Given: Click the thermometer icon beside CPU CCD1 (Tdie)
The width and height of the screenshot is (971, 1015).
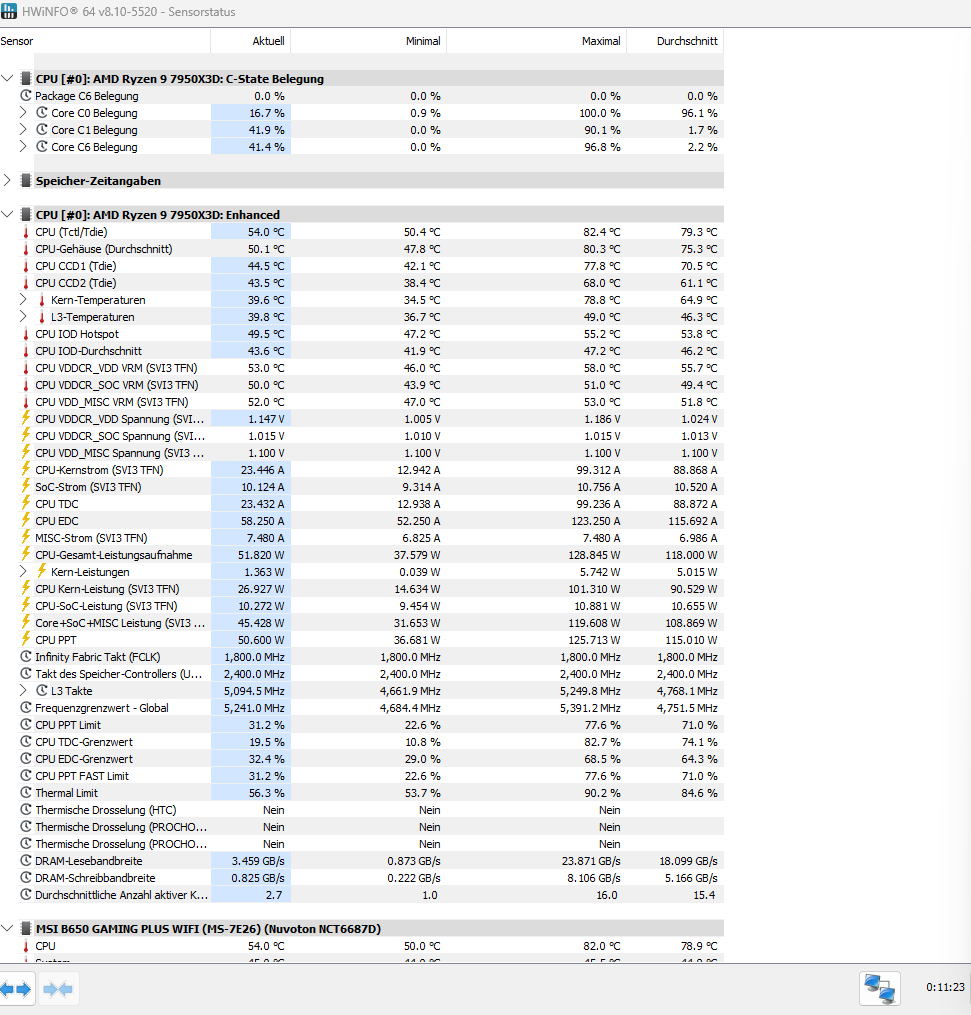Looking at the screenshot, I should point(26,266).
